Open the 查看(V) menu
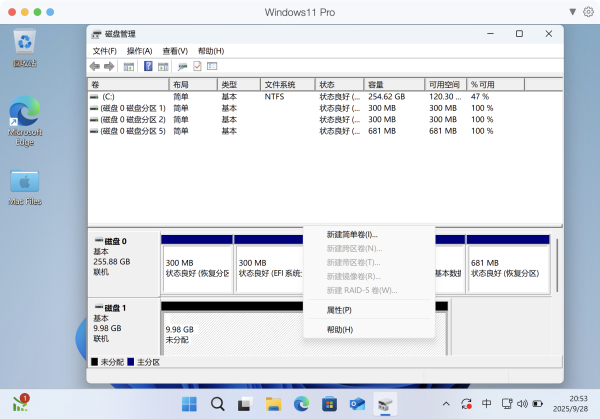 pyautogui.click(x=175, y=51)
